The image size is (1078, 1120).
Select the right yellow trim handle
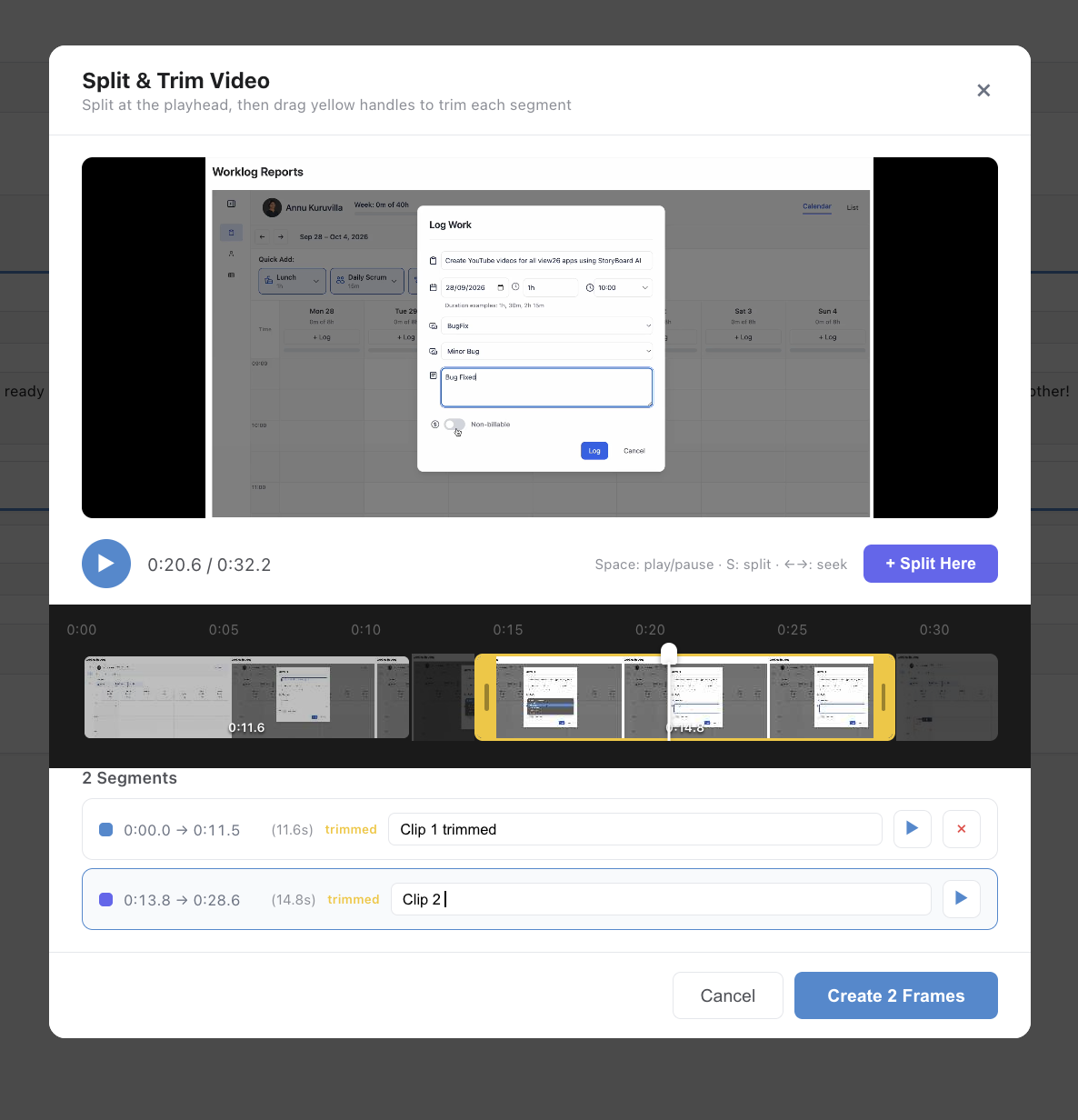tap(883, 697)
